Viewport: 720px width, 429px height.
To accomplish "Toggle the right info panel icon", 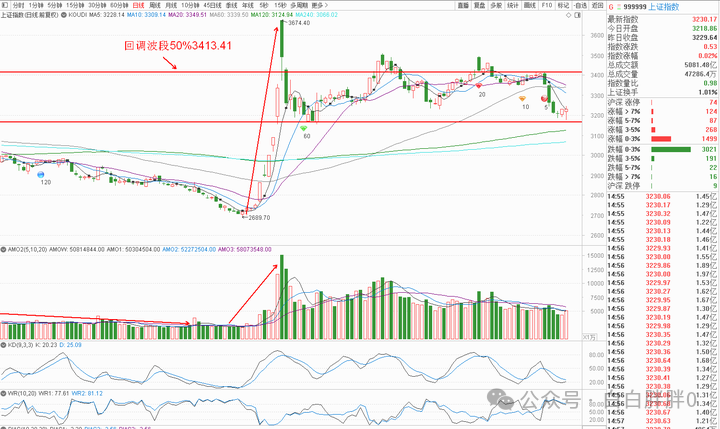I will pos(577,15).
